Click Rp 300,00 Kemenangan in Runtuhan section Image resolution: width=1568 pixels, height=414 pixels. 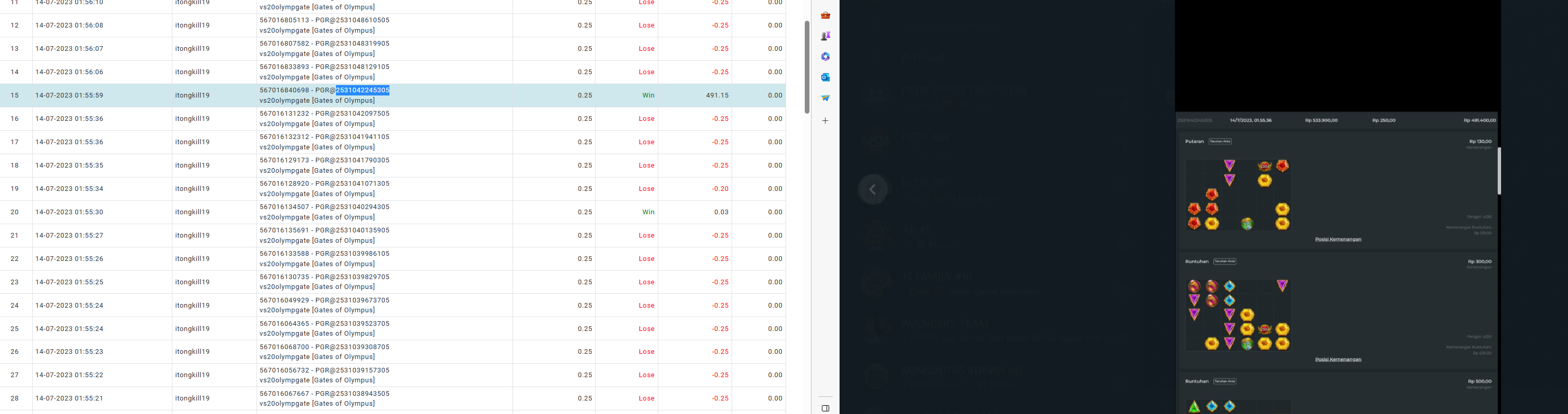(x=1480, y=261)
